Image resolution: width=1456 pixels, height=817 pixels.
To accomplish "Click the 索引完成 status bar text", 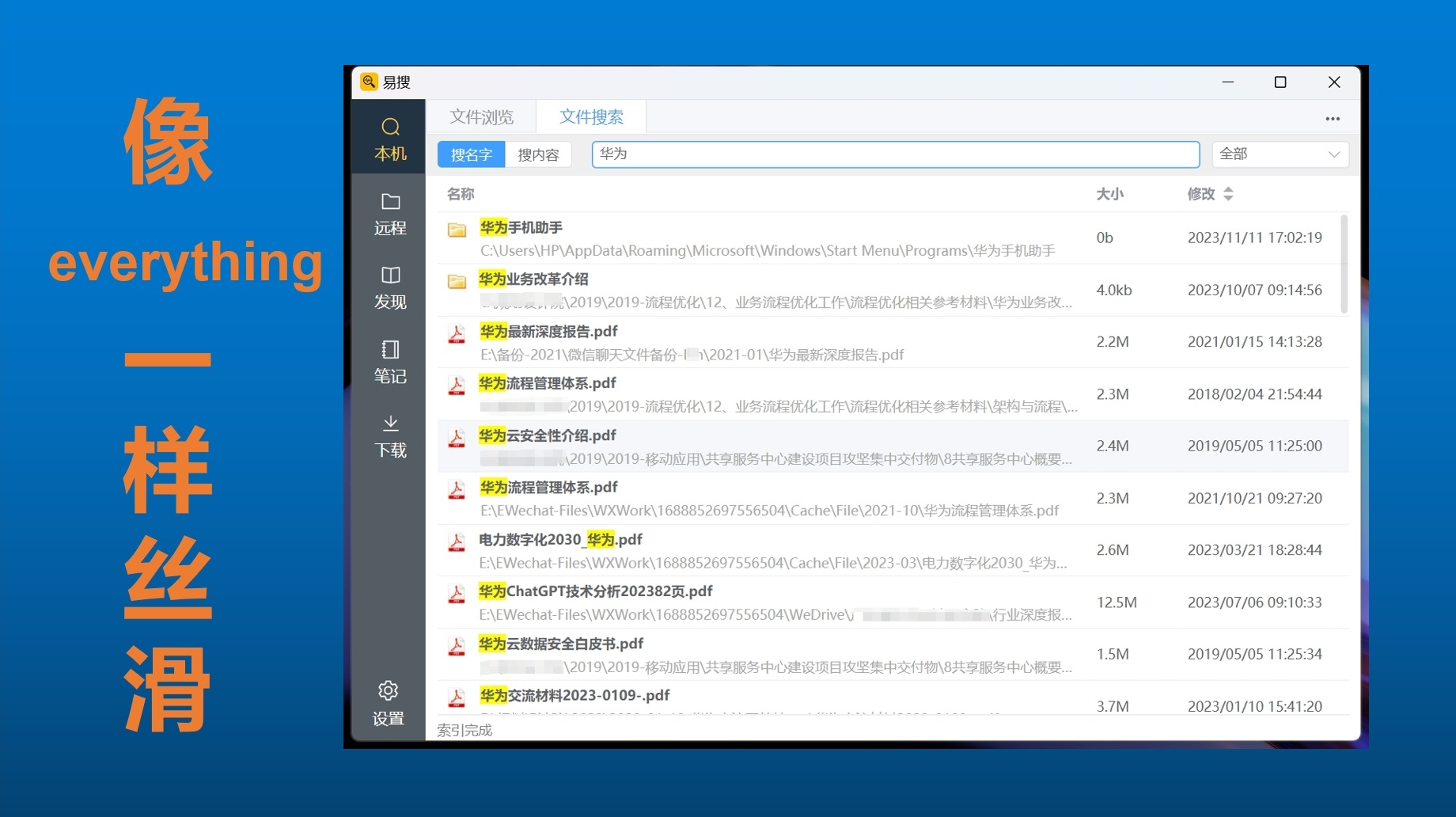I will [x=464, y=730].
